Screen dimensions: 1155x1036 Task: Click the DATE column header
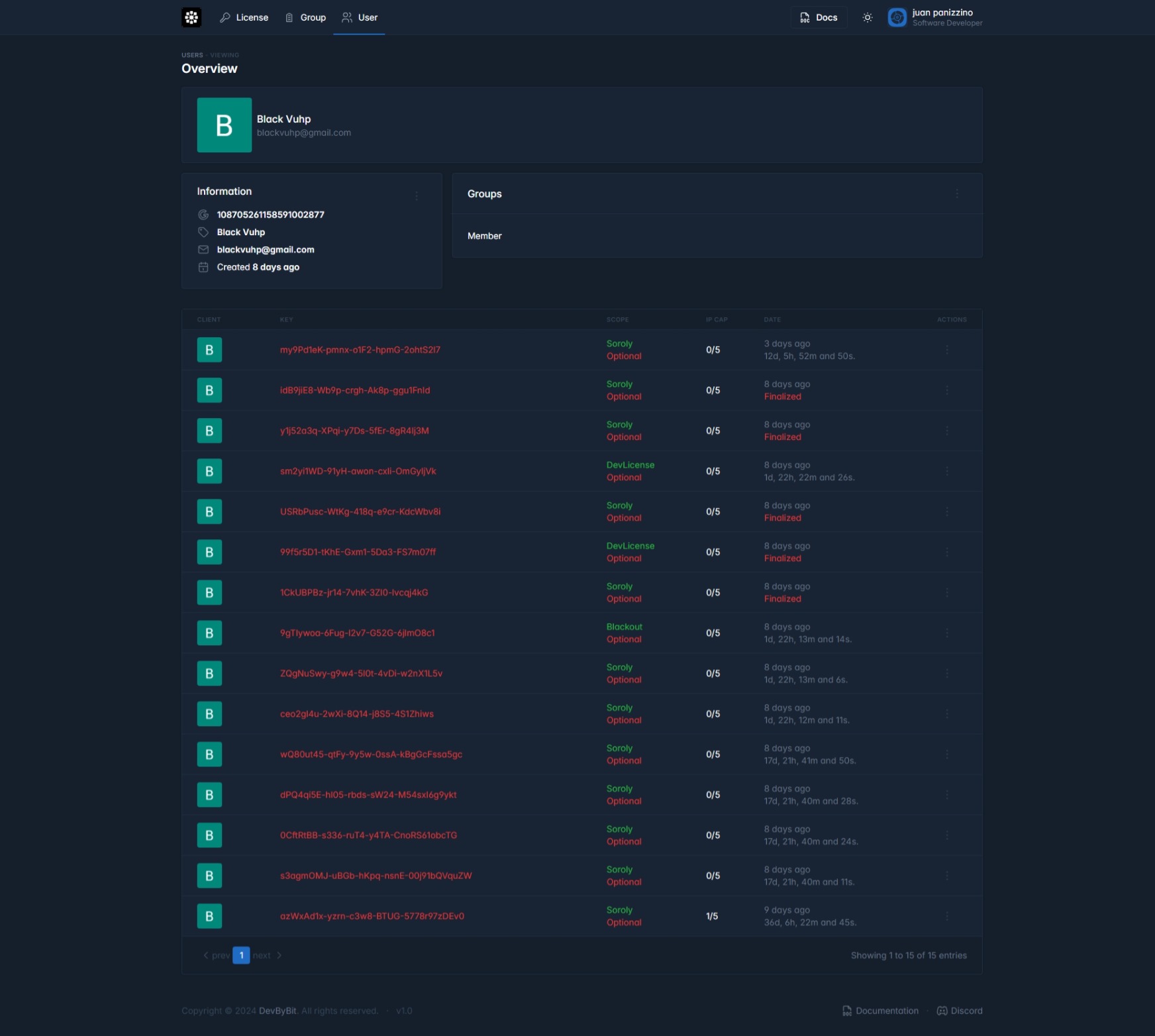(772, 319)
